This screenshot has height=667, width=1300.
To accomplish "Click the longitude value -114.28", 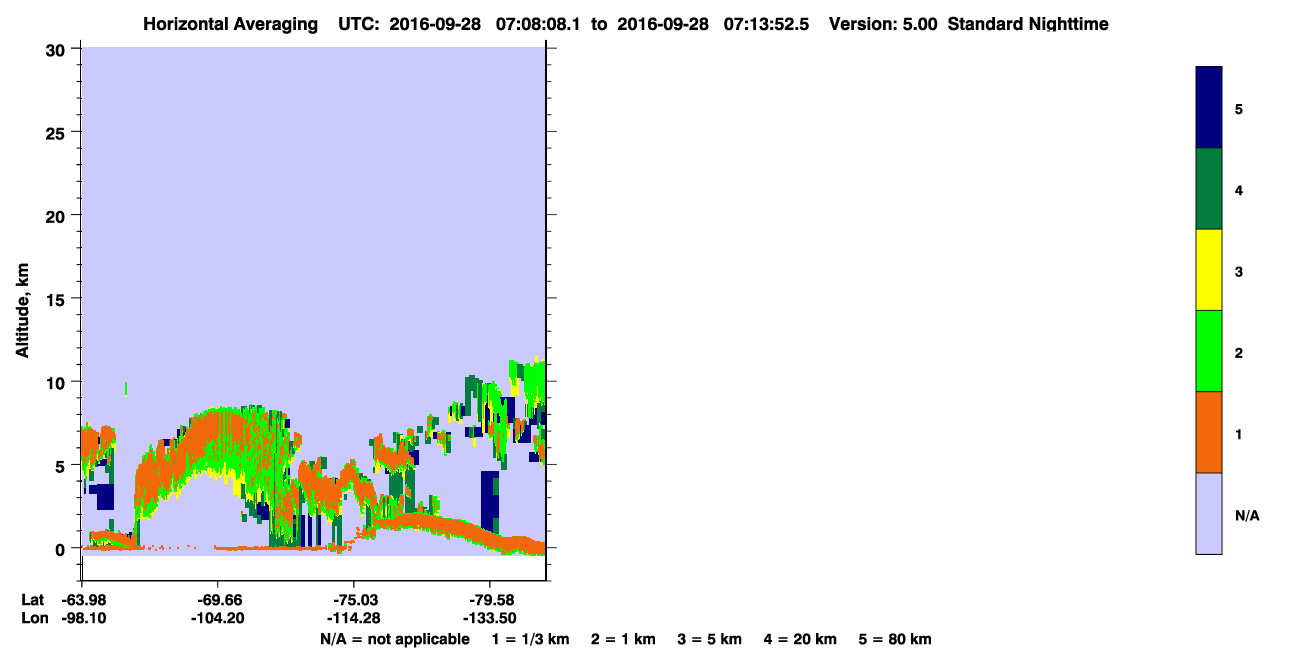I will coord(354,618).
